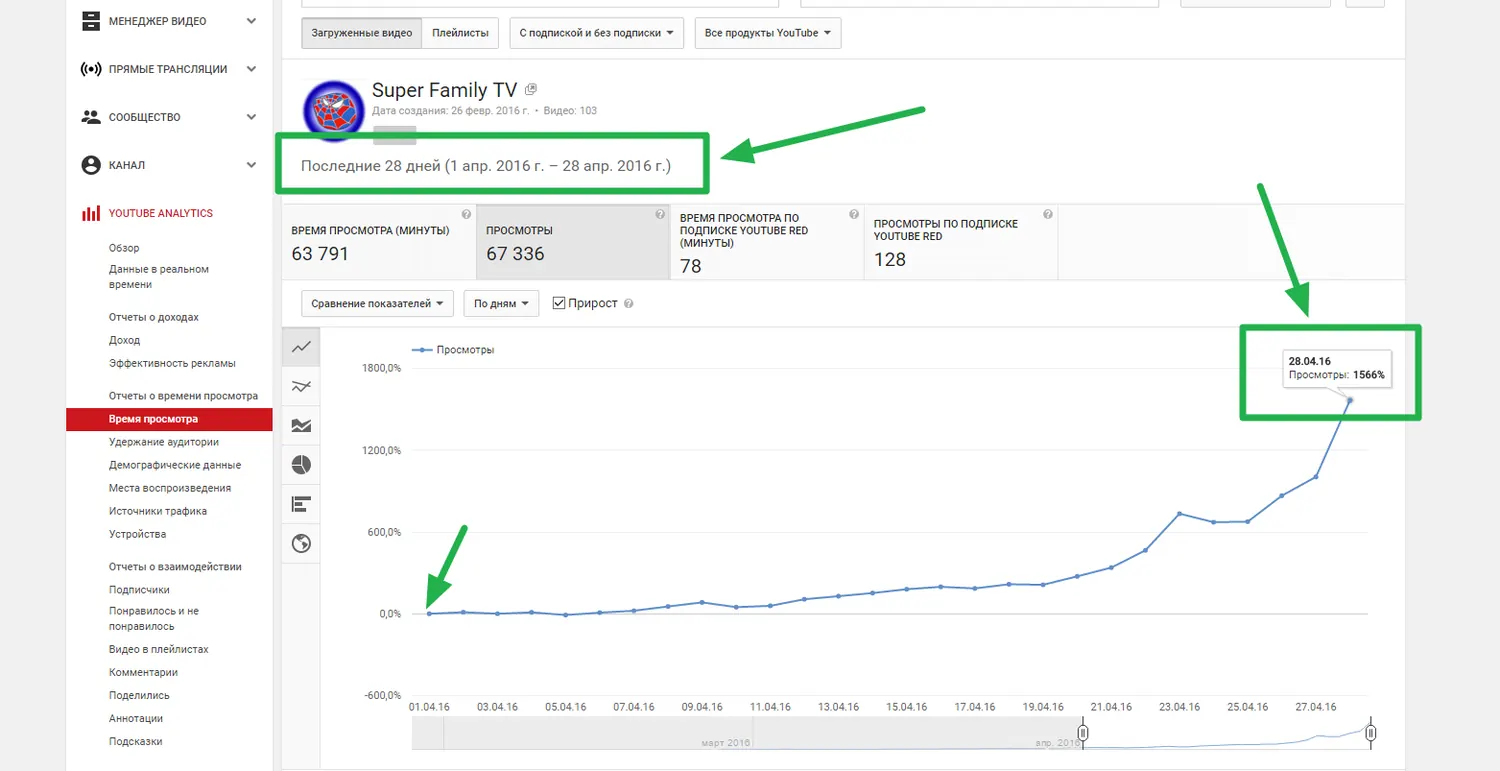The height and width of the screenshot is (771, 1500).
Task: Click help icon on YouTube Red watch time card
Action: pos(854,214)
